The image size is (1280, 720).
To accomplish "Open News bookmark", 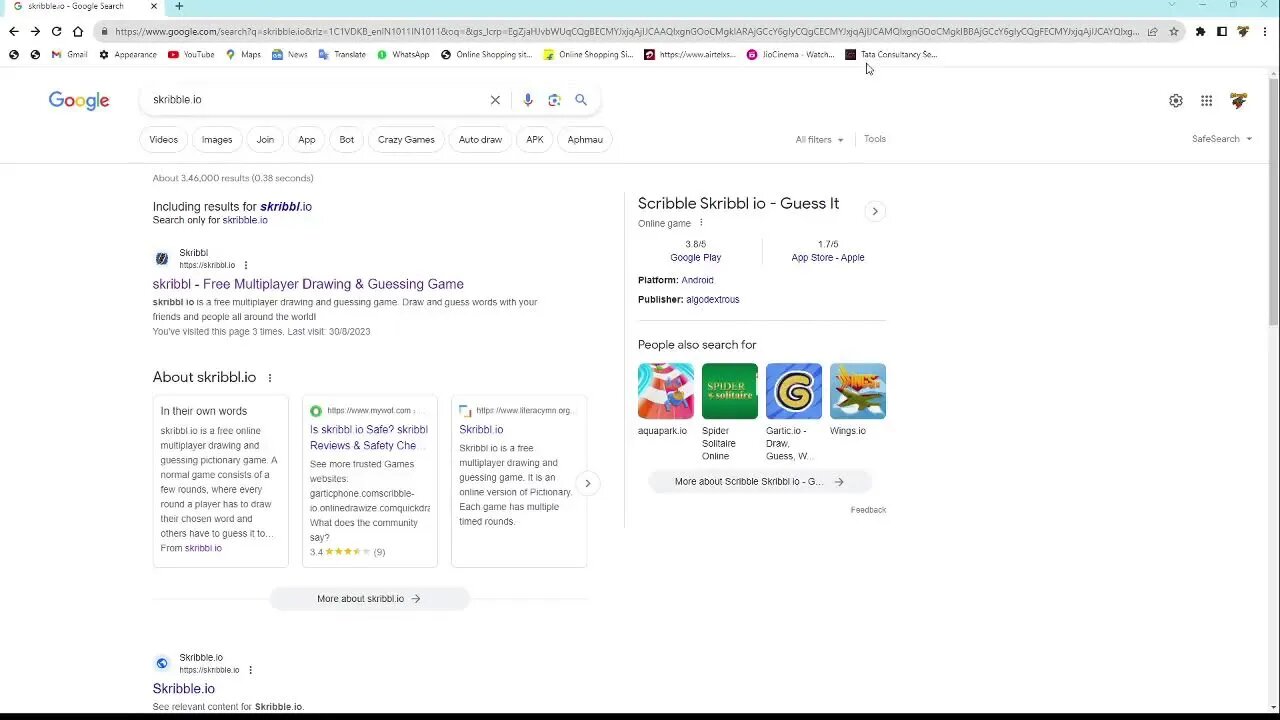I will click(x=290, y=54).
